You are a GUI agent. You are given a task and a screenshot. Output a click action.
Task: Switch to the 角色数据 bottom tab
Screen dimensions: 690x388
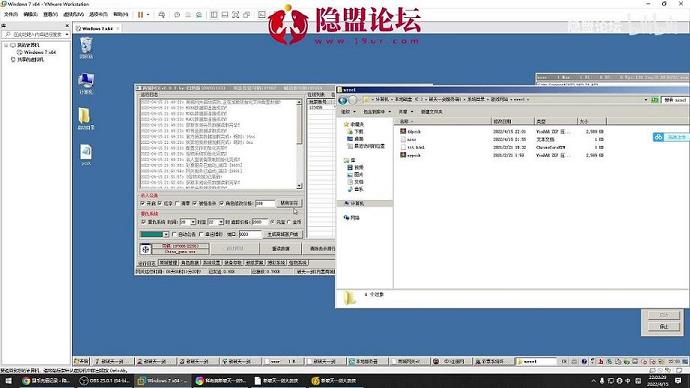(x=190, y=263)
